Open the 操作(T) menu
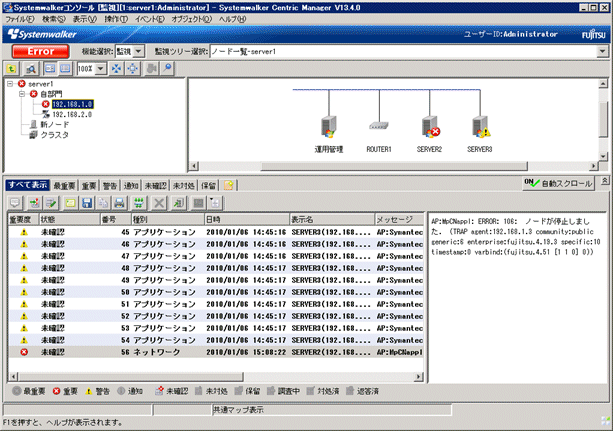 click(x=116, y=19)
